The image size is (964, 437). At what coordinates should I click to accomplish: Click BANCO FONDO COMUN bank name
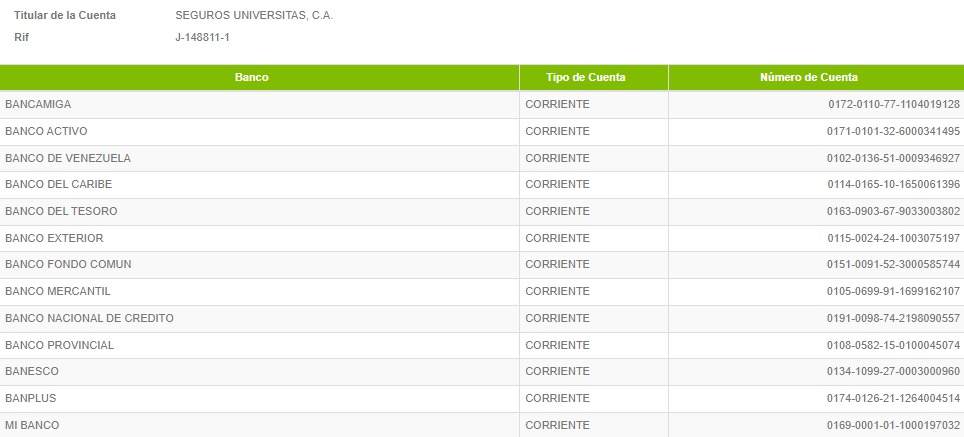(x=68, y=264)
